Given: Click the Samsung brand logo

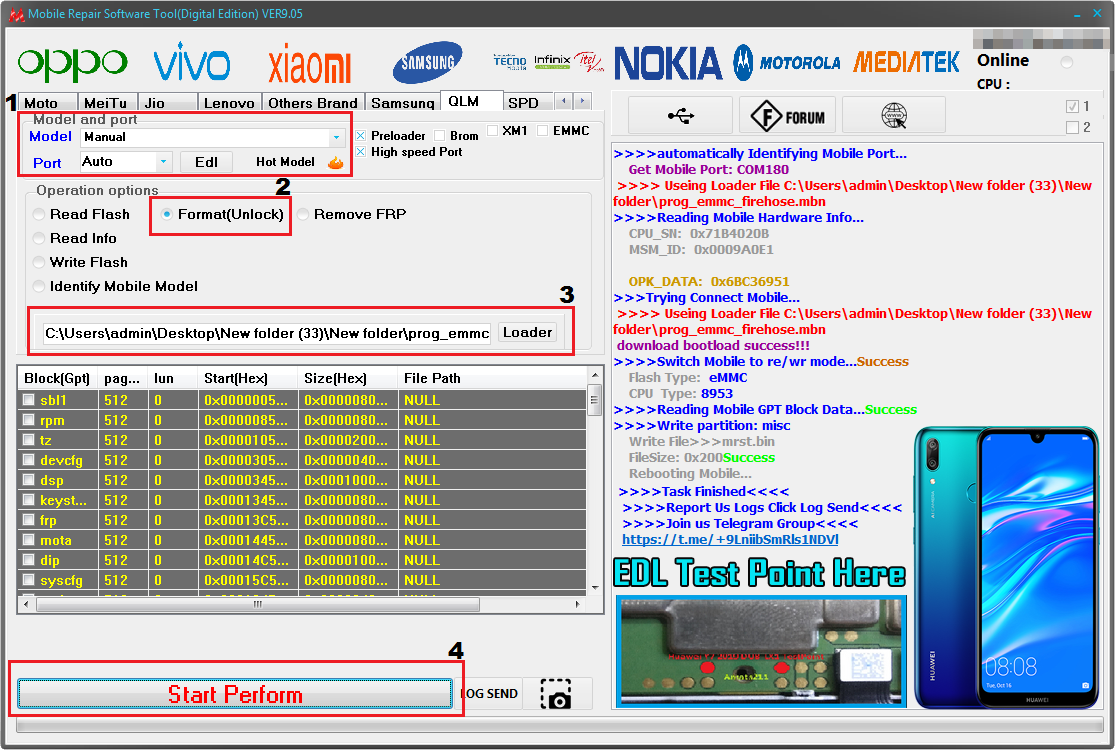Looking at the screenshot, I should pos(427,63).
